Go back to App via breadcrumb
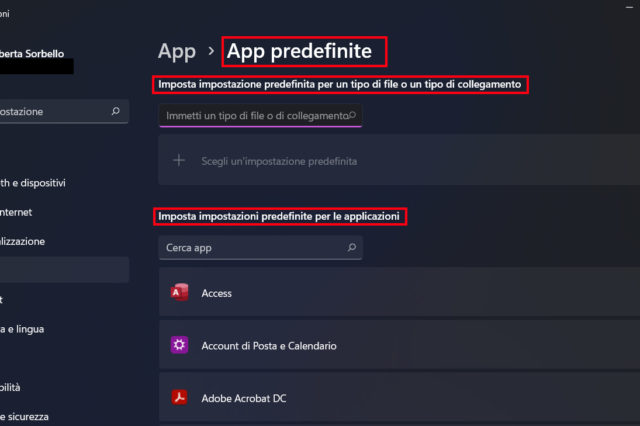640x426 pixels. [x=176, y=50]
